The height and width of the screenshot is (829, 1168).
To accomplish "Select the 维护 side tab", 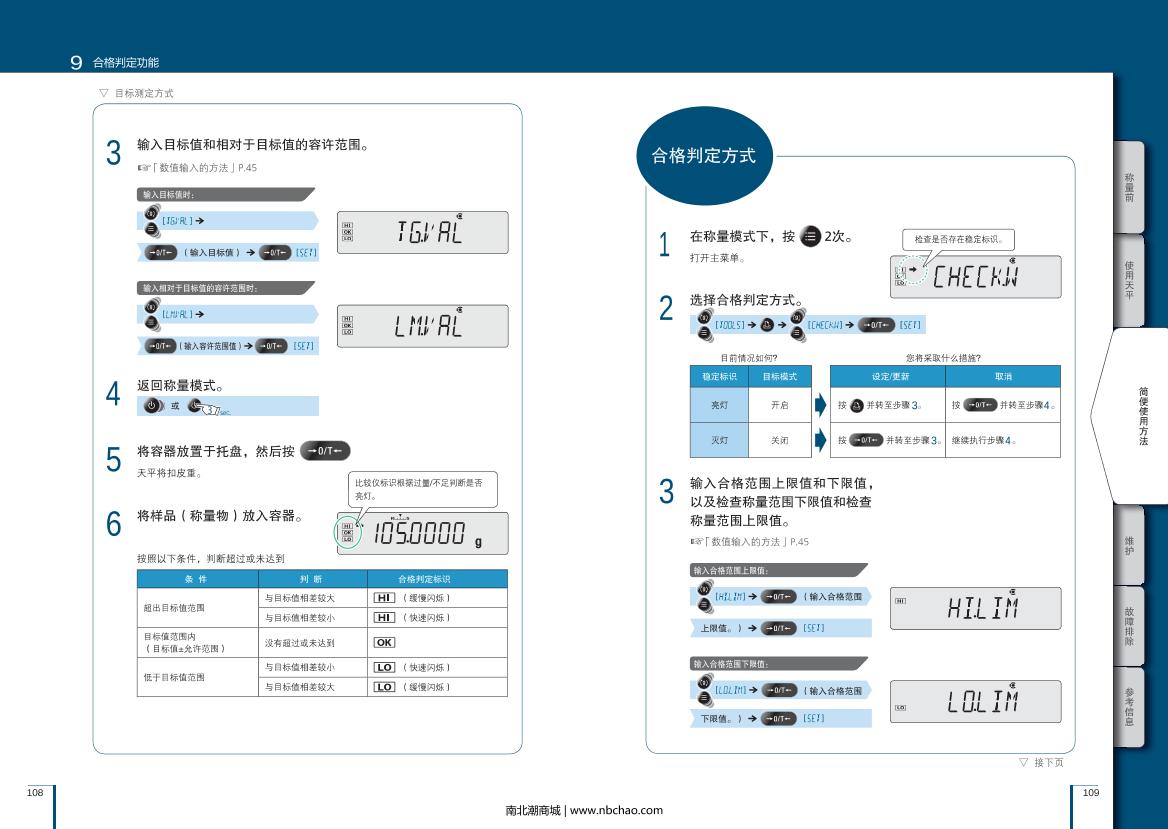I will click(1129, 545).
